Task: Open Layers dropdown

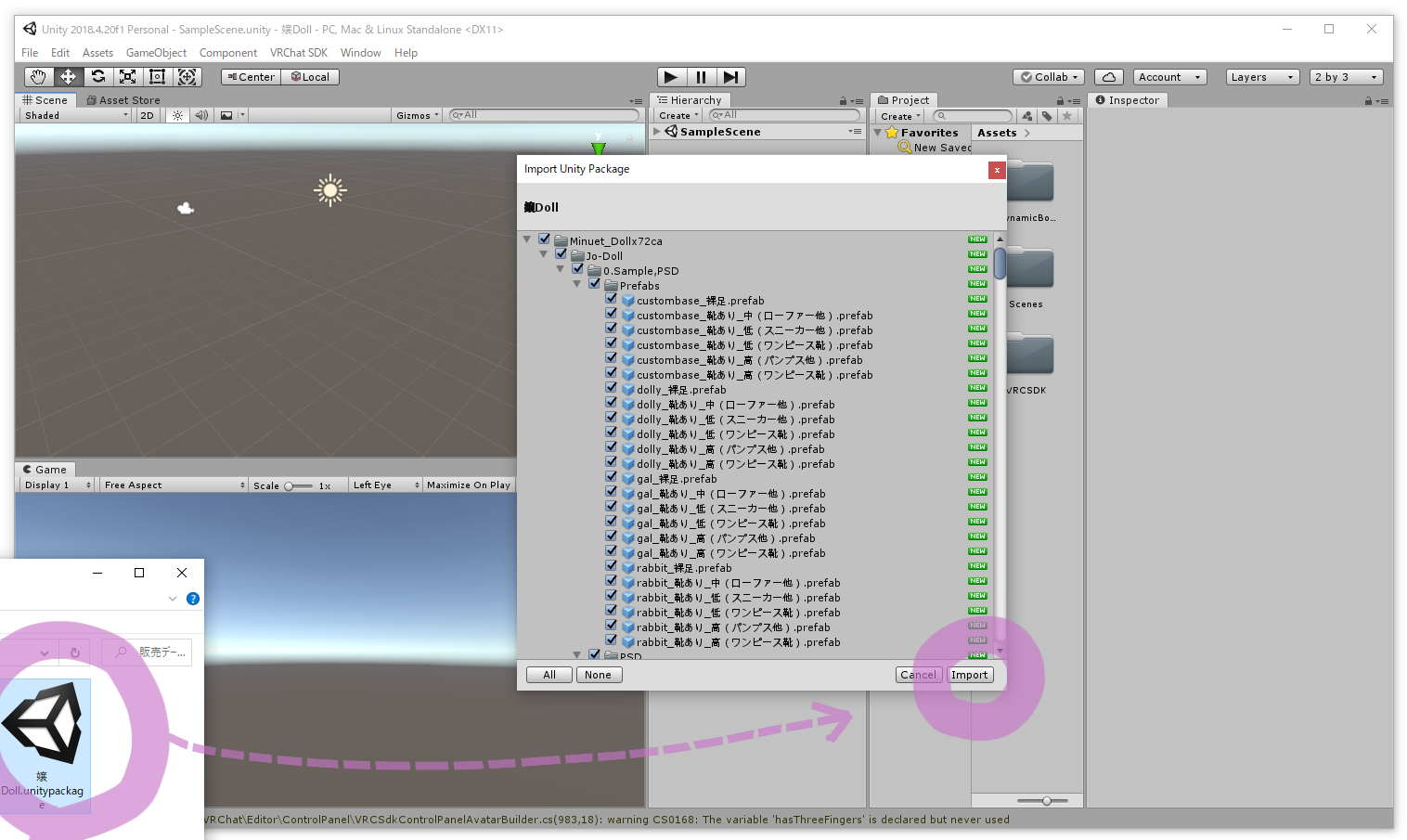Action: click(x=1263, y=77)
